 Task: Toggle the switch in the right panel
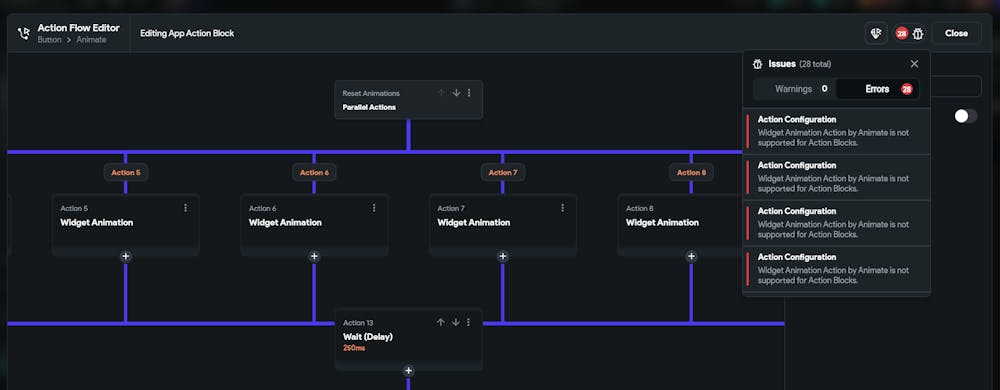(x=966, y=116)
